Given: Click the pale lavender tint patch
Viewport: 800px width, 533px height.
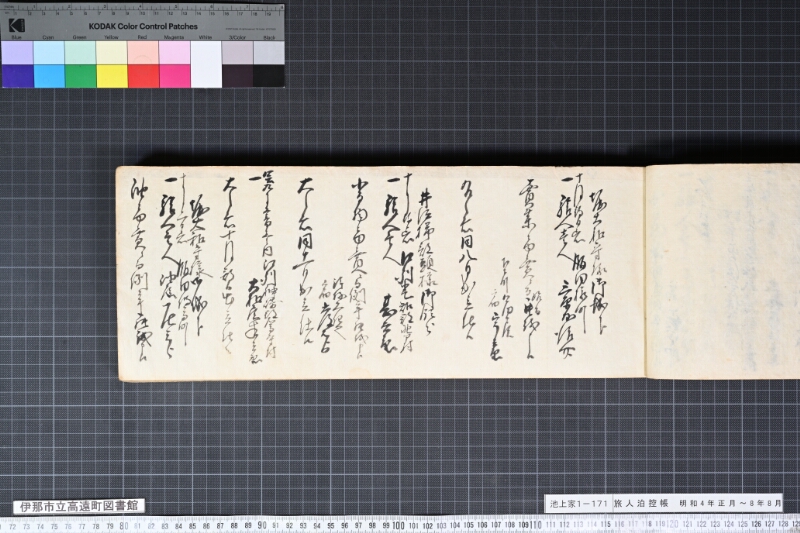Looking at the screenshot, I should coord(18,53).
